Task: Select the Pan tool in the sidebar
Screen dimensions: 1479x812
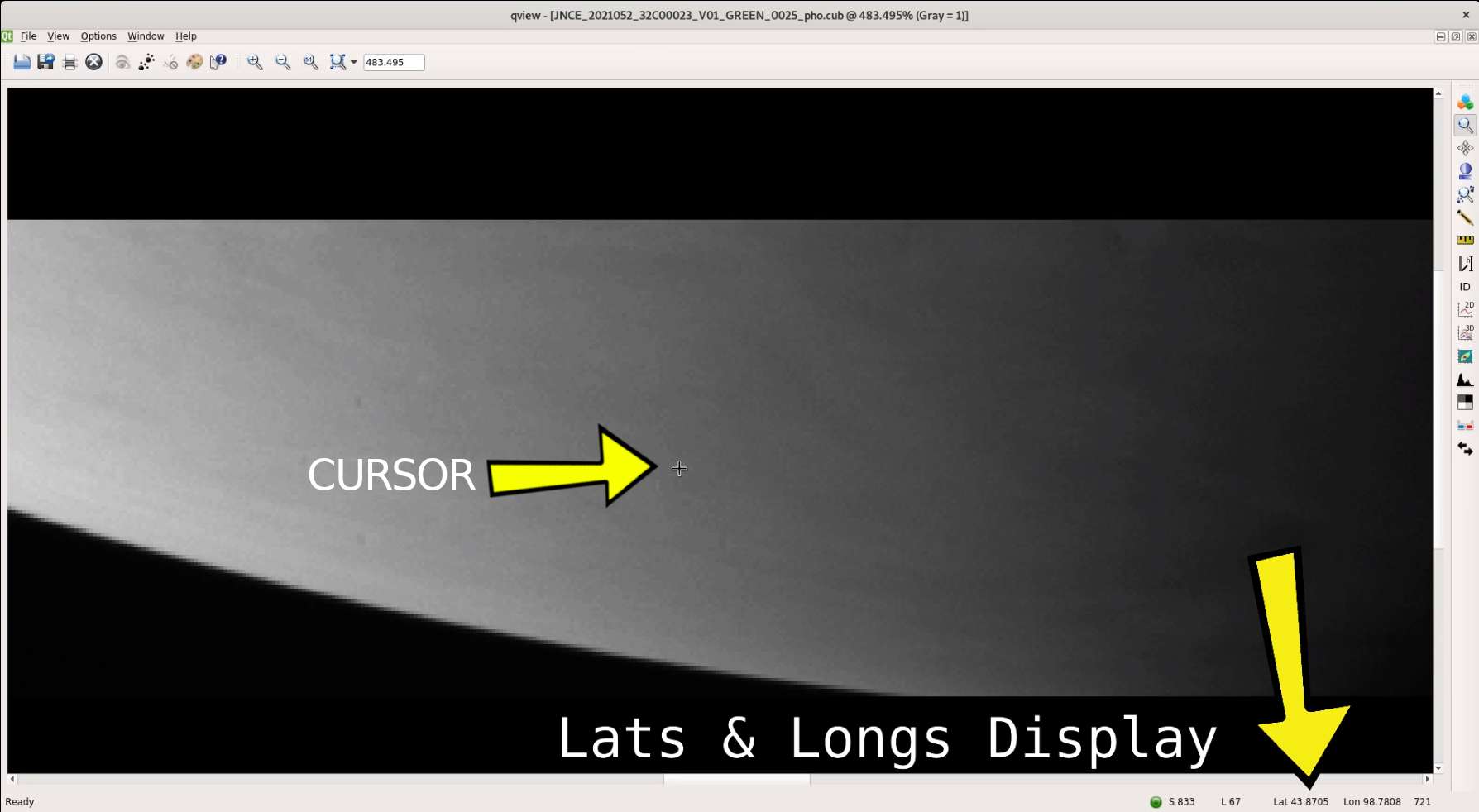Action: (x=1466, y=148)
